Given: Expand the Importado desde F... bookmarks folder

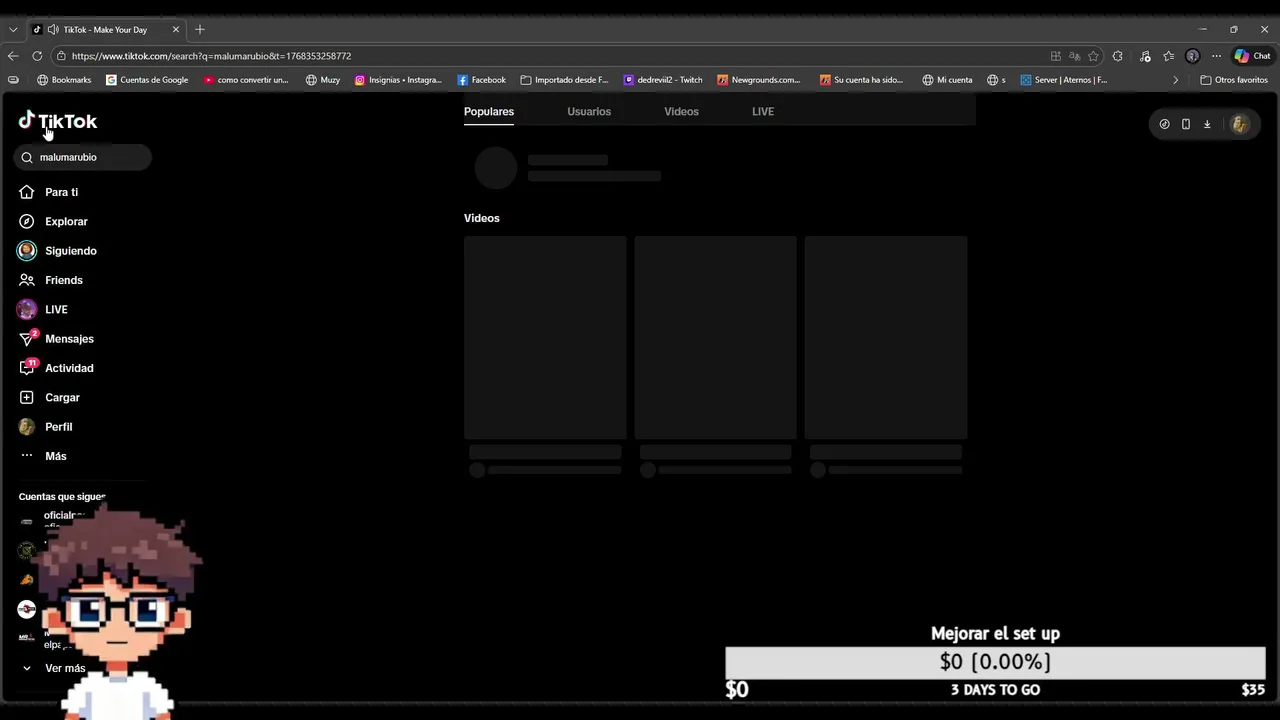Looking at the screenshot, I should (x=565, y=80).
